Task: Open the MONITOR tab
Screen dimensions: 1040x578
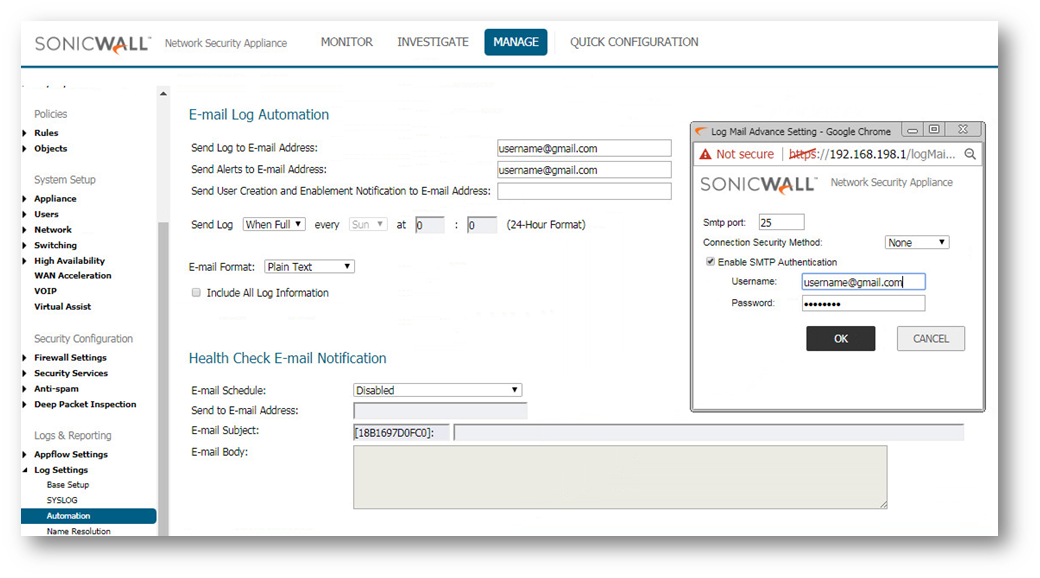Action: (346, 42)
